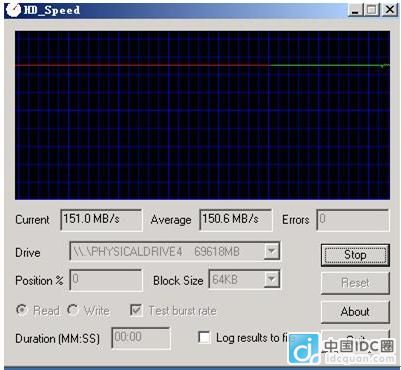Select the Write radio button
Screen dimensions: 401x370
[73, 310]
